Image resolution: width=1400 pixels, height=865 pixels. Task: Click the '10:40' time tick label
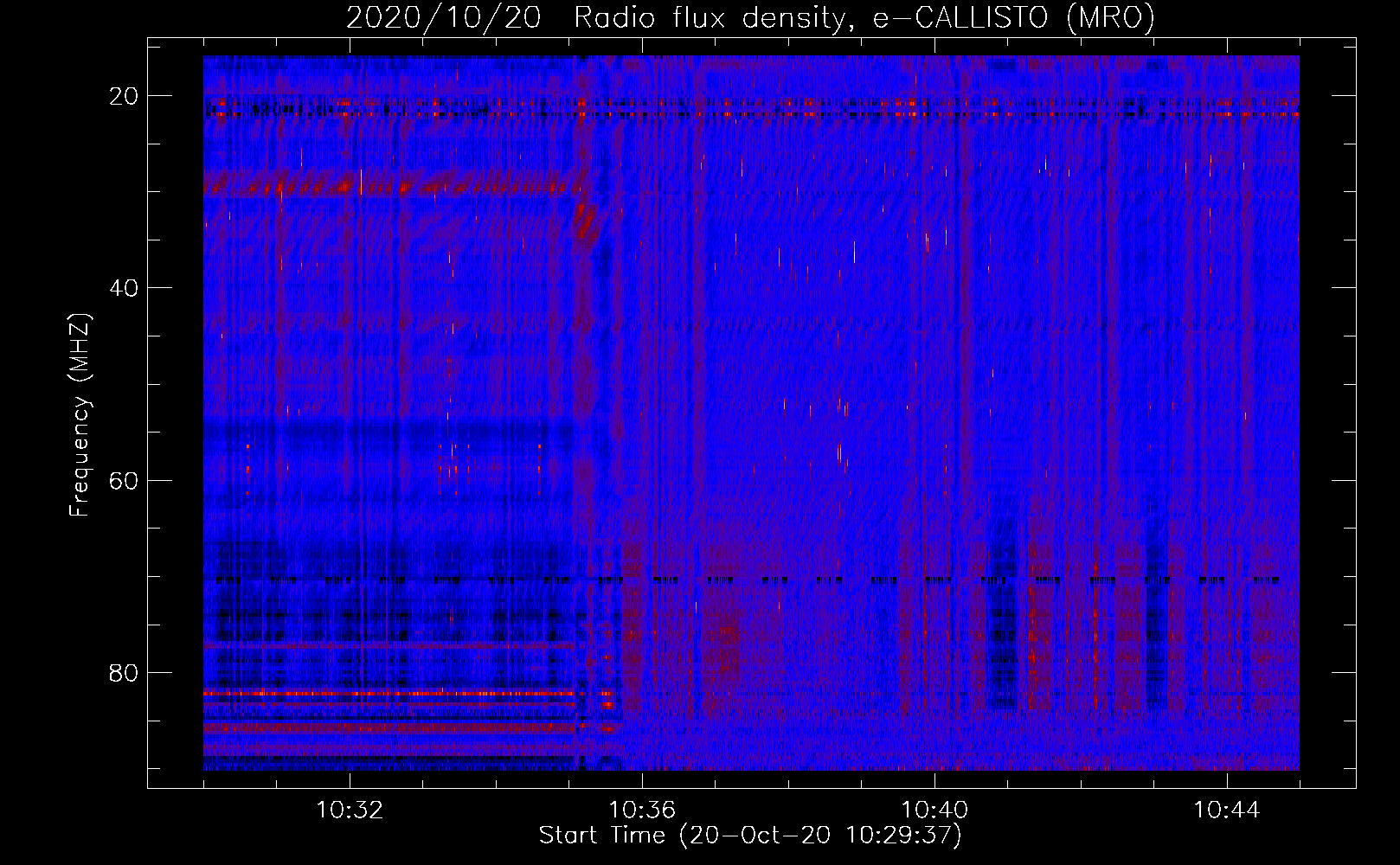tap(934, 811)
